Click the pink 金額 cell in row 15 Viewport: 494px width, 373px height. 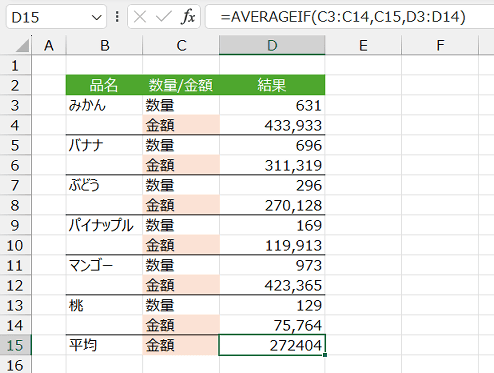tap(181, 345)
